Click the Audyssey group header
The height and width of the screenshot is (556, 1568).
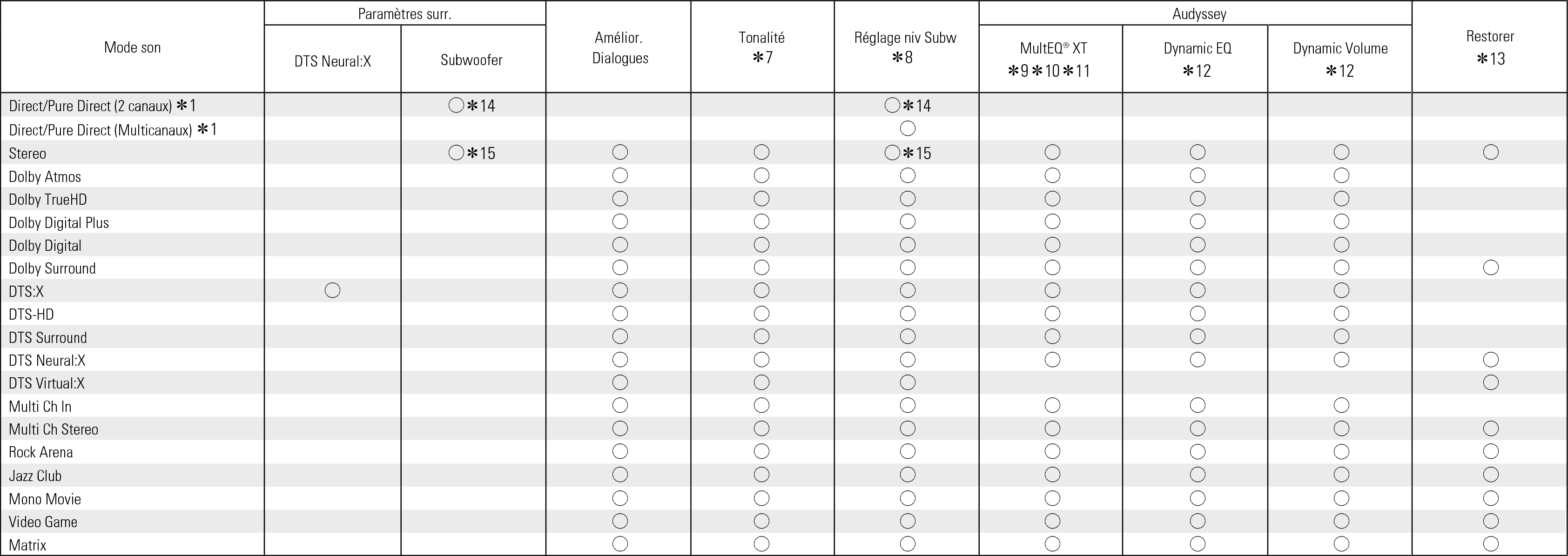[x=1199, y=13]
